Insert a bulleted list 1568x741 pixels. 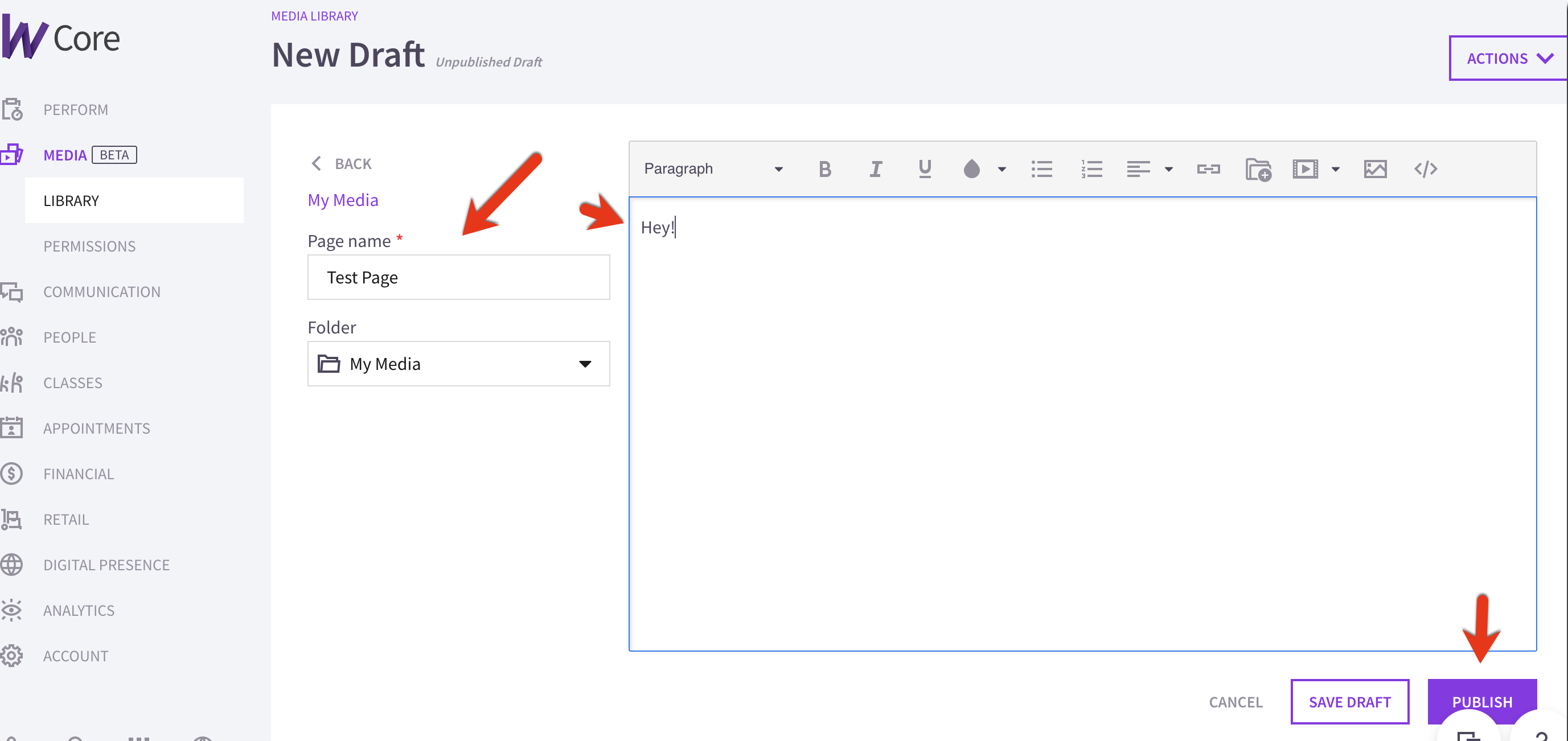tap(1042, 168)
